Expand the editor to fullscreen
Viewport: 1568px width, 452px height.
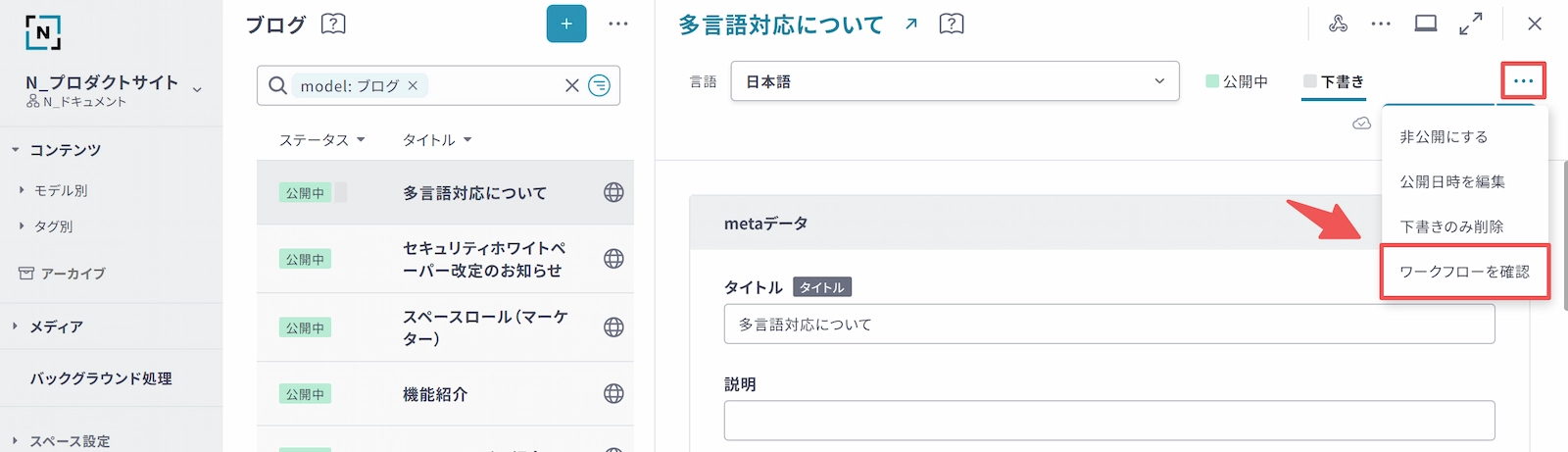pos(1470,24)
